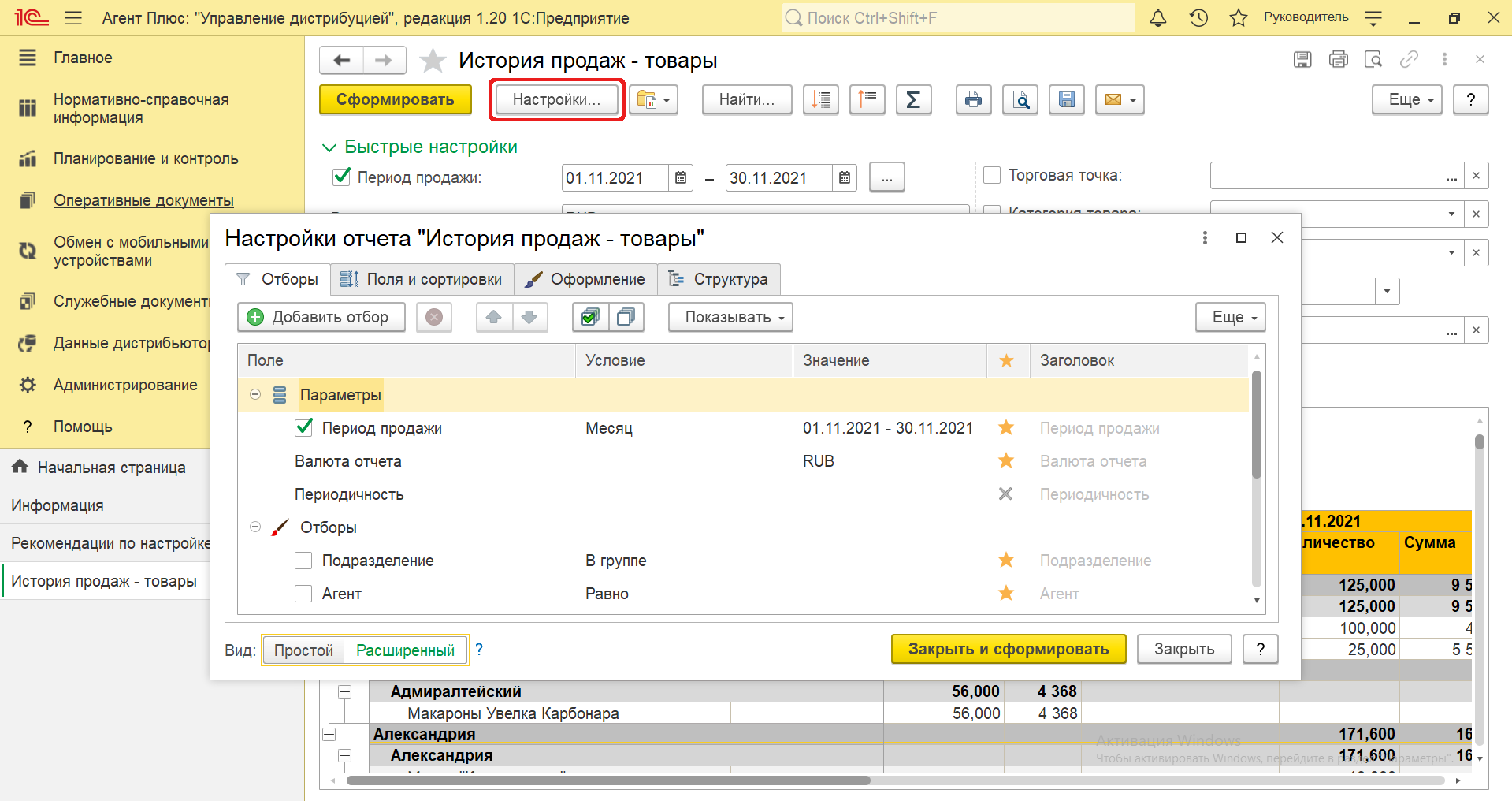Click Найти... button

[x=747, y=99]
